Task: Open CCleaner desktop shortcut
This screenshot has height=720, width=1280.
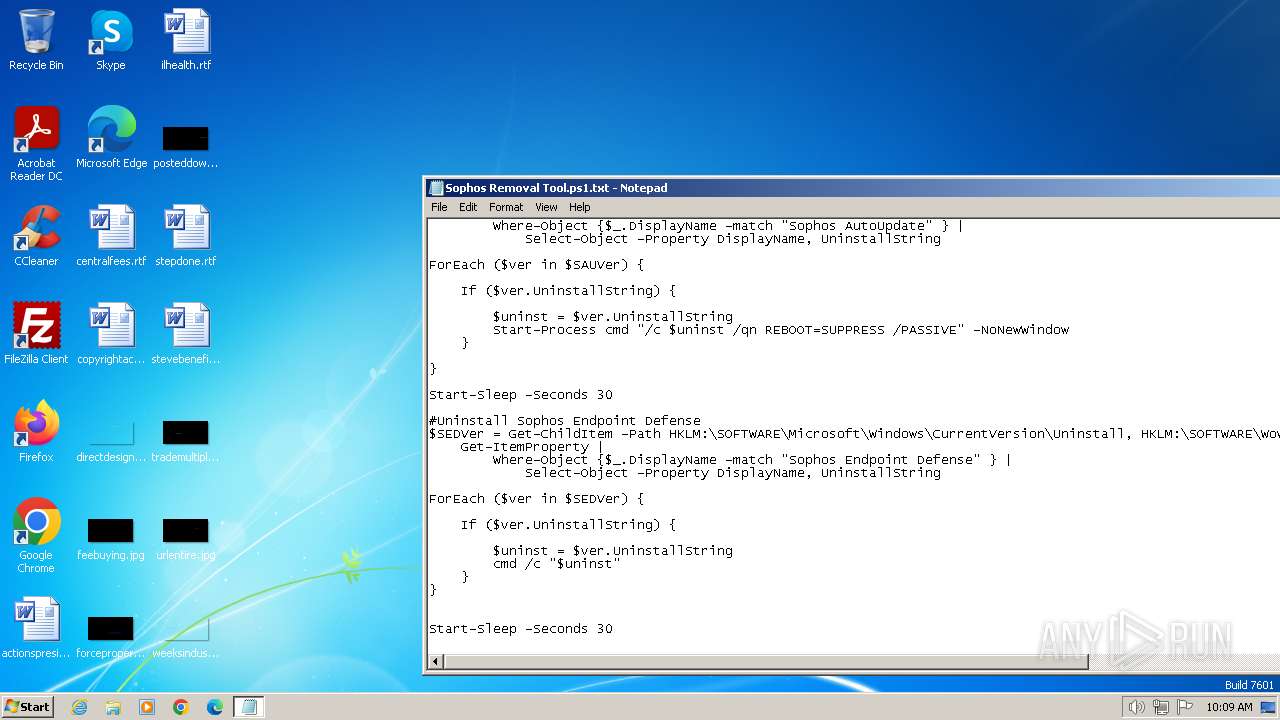Action: click(x=36, y=236)
